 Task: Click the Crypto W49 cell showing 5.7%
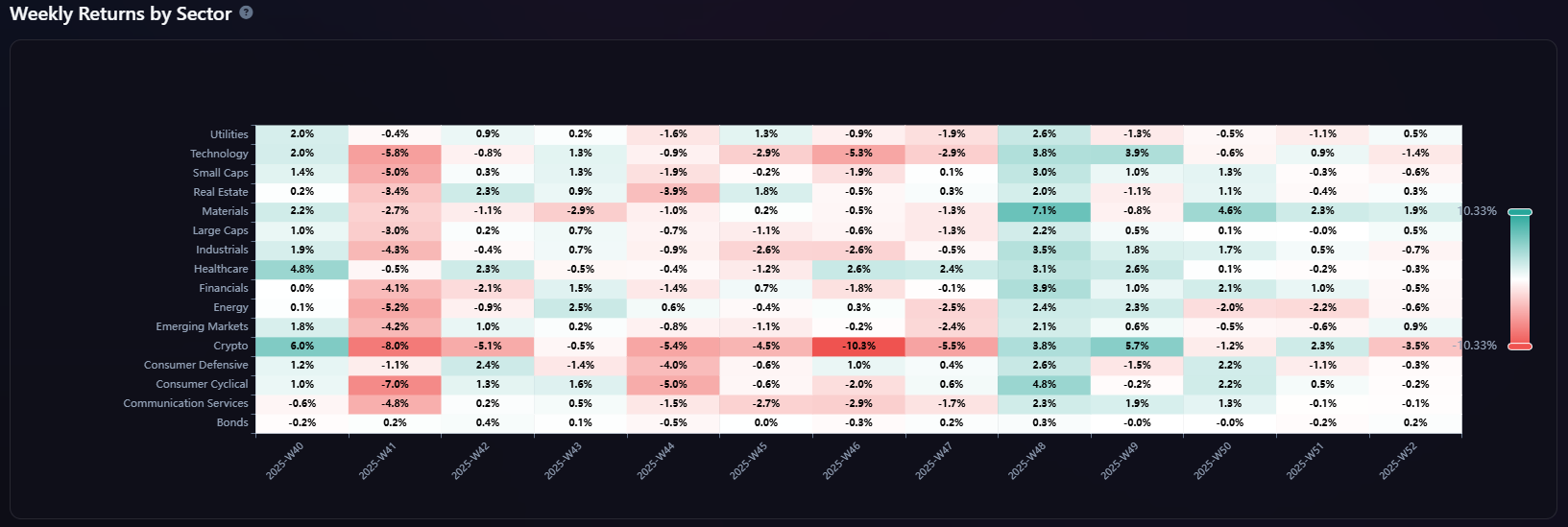tap(1137, 346)
